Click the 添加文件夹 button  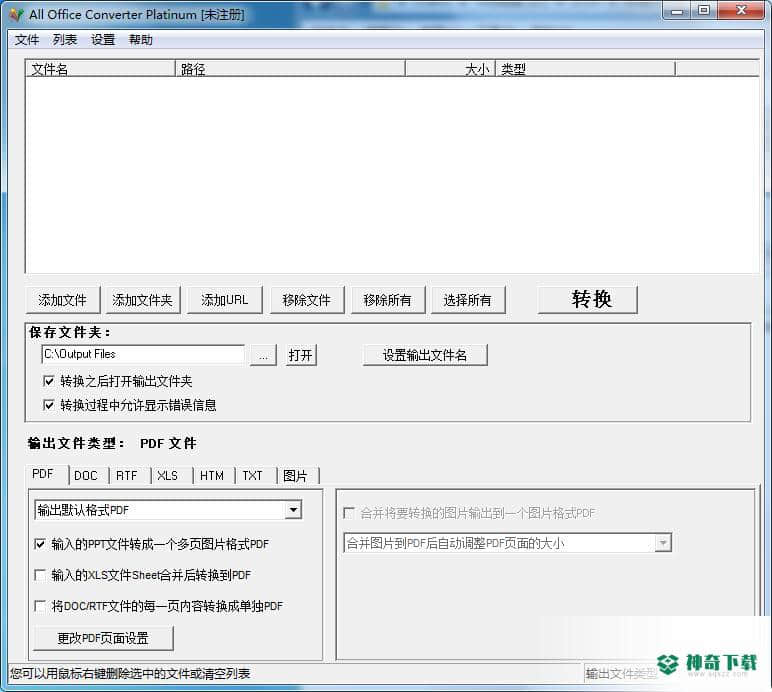[x=143, y=300]
